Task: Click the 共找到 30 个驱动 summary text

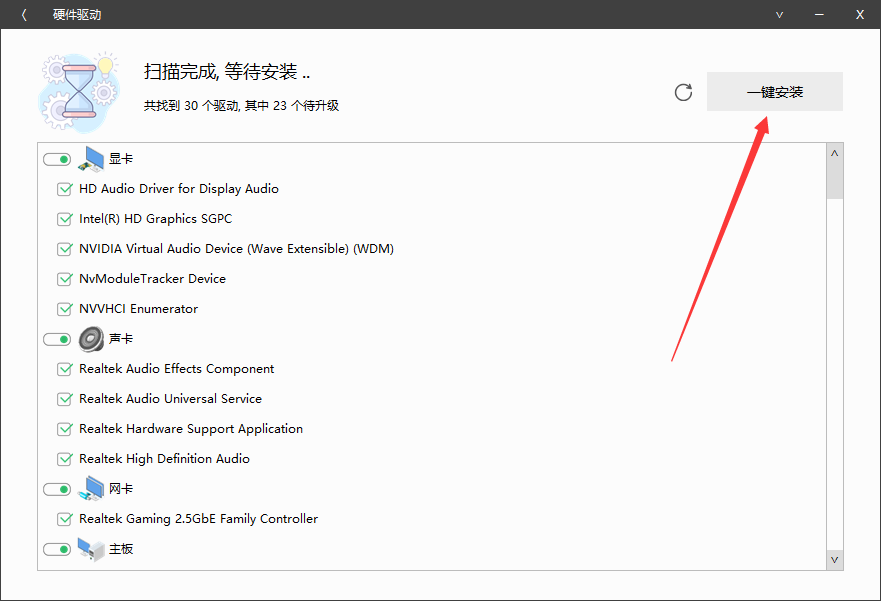Action: [242, 106]
